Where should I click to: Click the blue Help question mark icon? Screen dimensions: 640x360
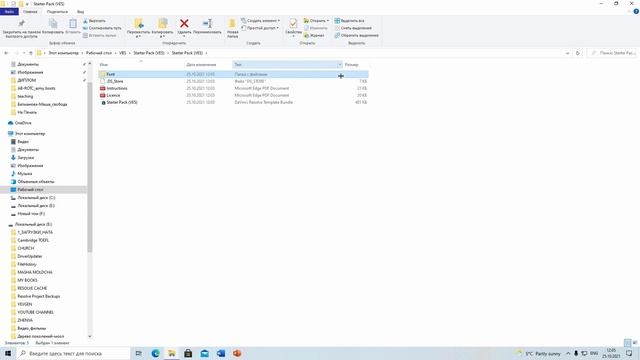coord(636,11)
